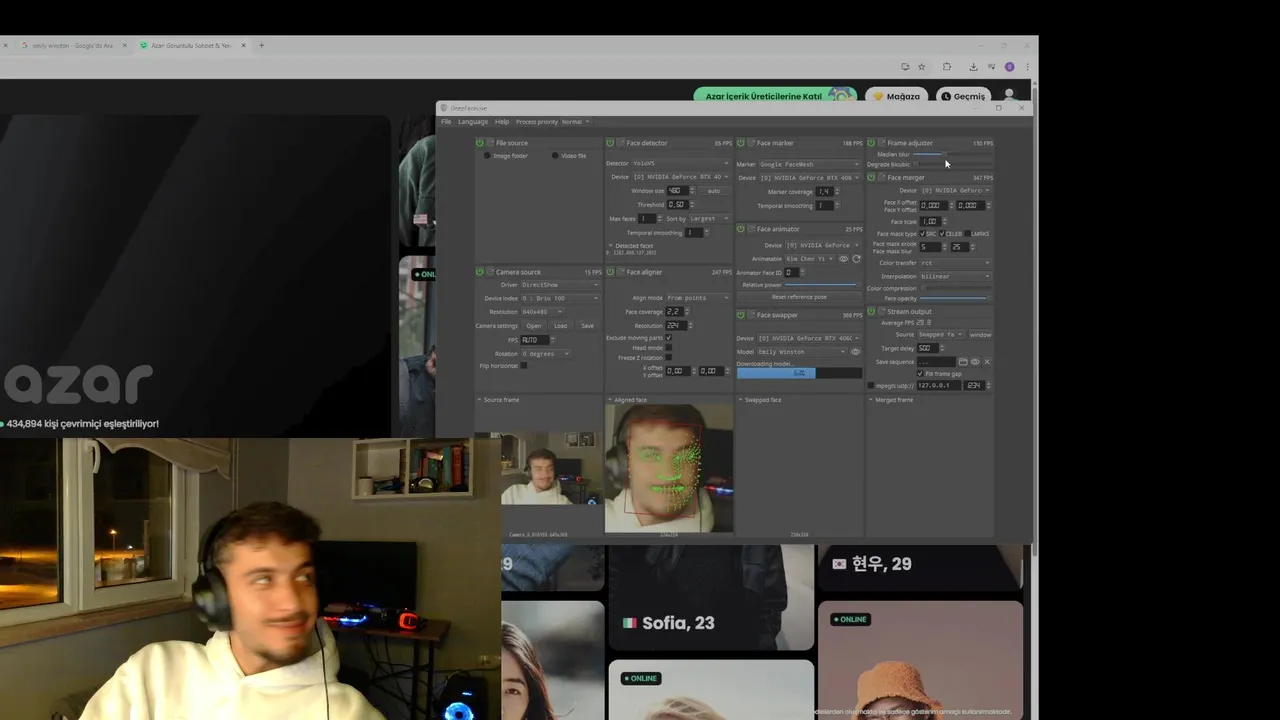Toggle the Frame adjuster power icon

point(871,143)
